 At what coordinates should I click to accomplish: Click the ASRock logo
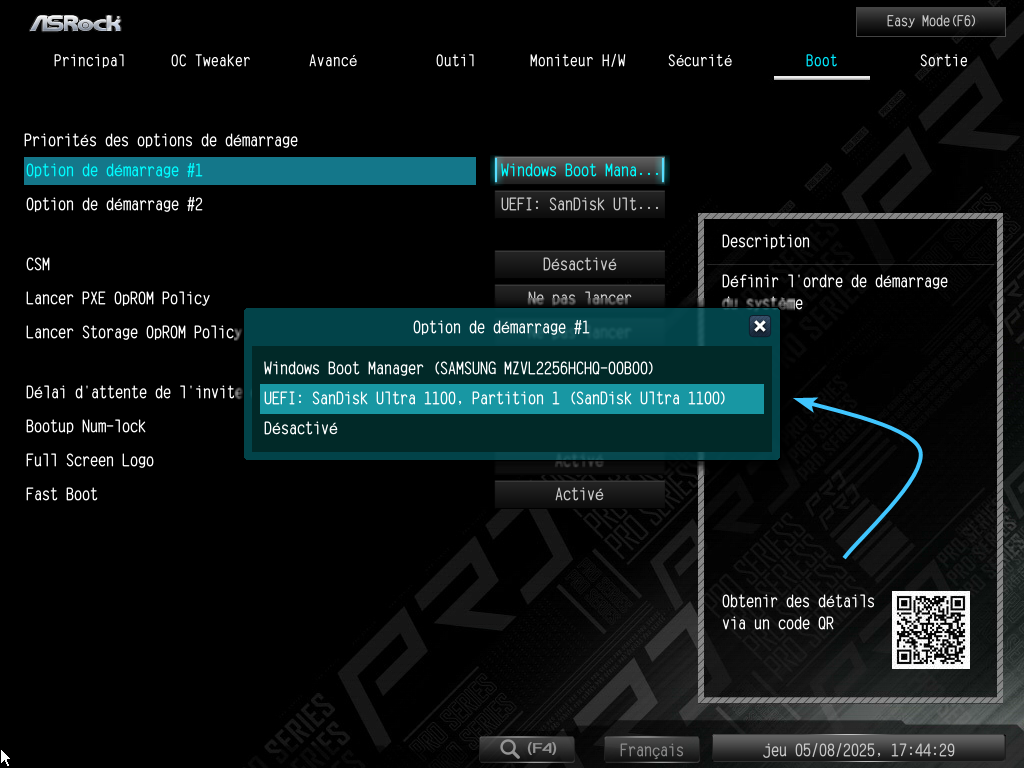tap(76, 22)
